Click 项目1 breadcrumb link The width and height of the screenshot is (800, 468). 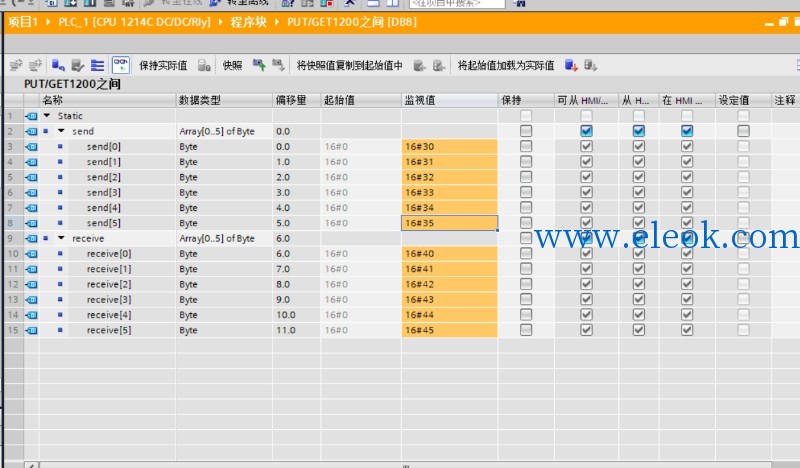coord(23,22)
